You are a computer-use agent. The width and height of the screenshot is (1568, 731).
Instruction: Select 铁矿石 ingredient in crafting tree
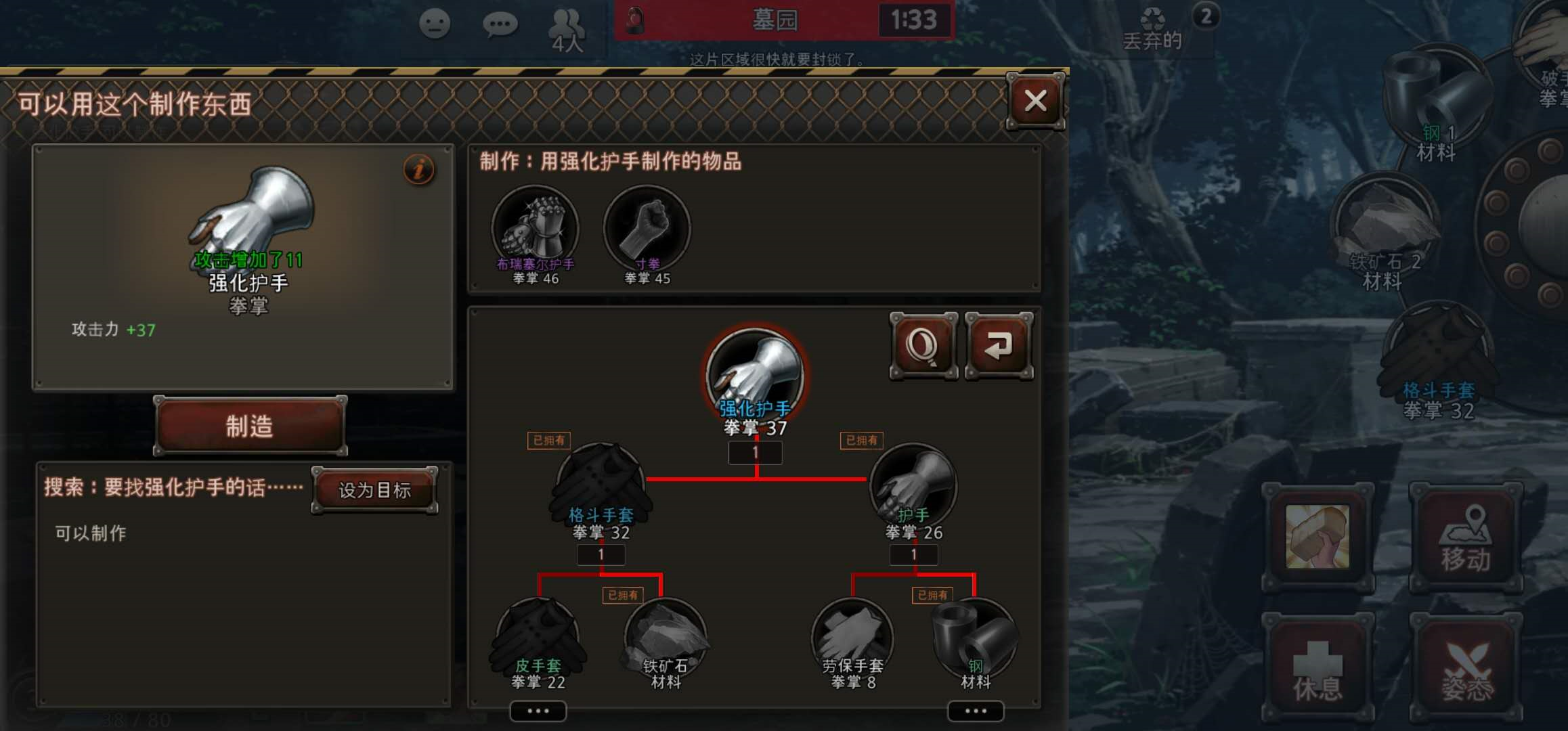(666, 640)
